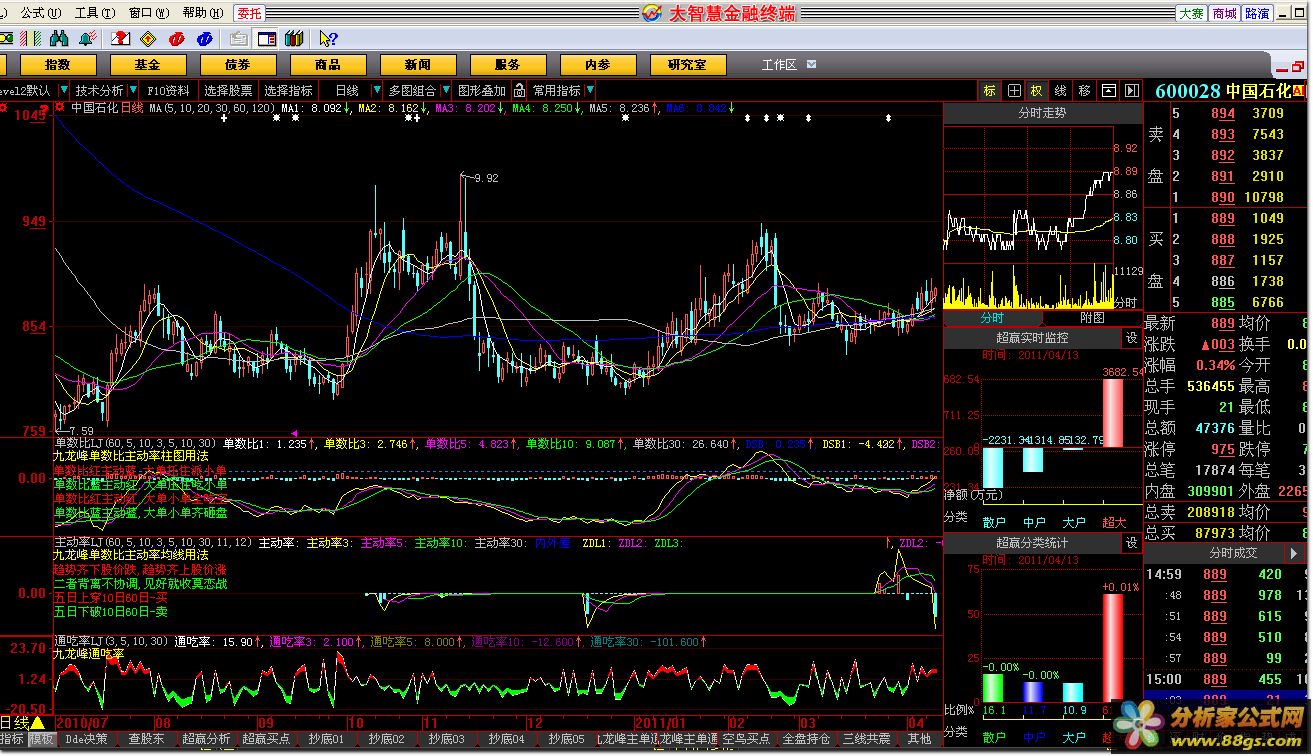Select the 内参 yellow button
This screenshot has width=1313, height=756.
coord(598,64)
